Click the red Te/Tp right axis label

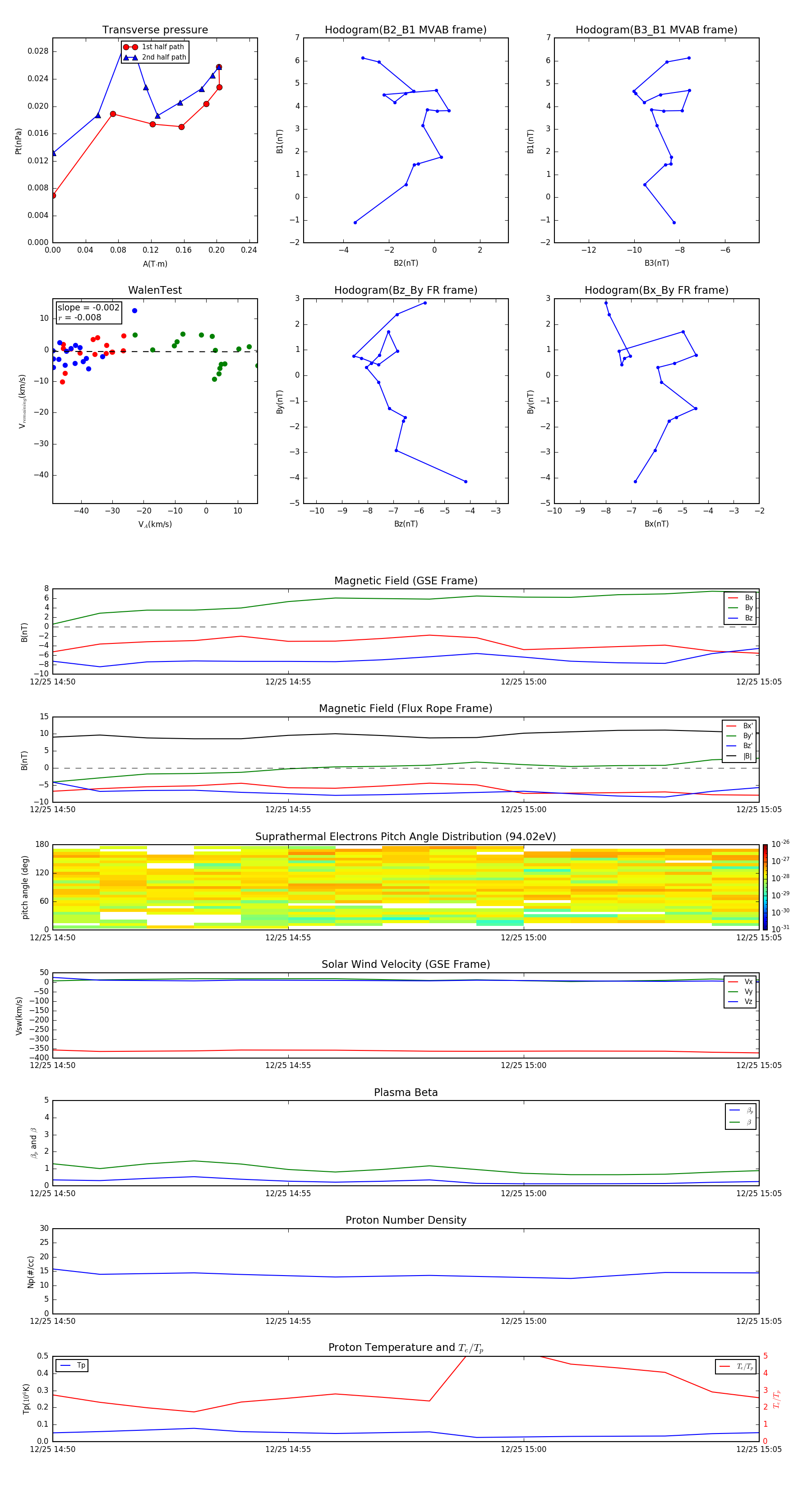click(x=777, y=1399)
